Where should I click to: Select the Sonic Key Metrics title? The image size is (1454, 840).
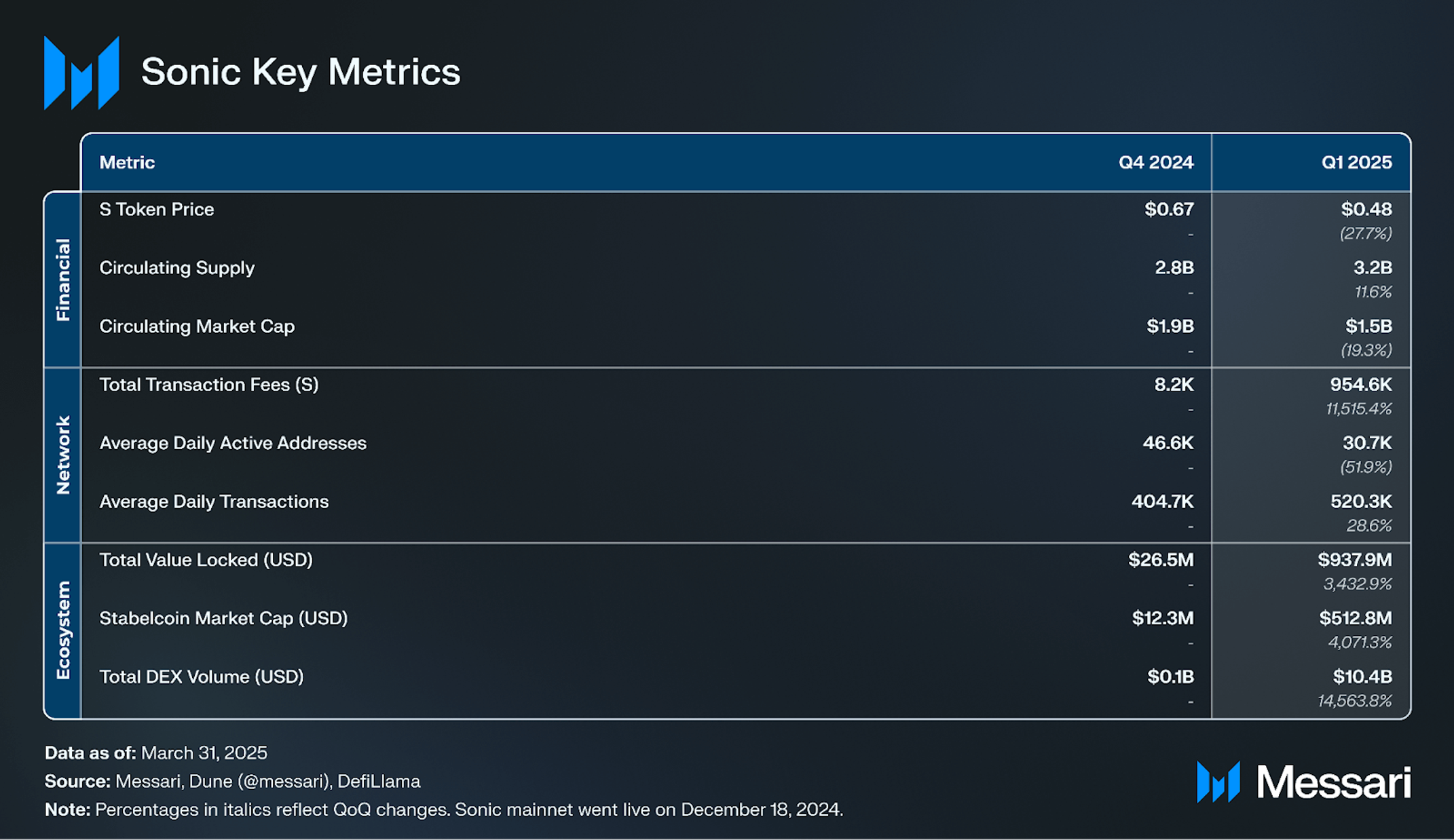click(x=301, y=72)
